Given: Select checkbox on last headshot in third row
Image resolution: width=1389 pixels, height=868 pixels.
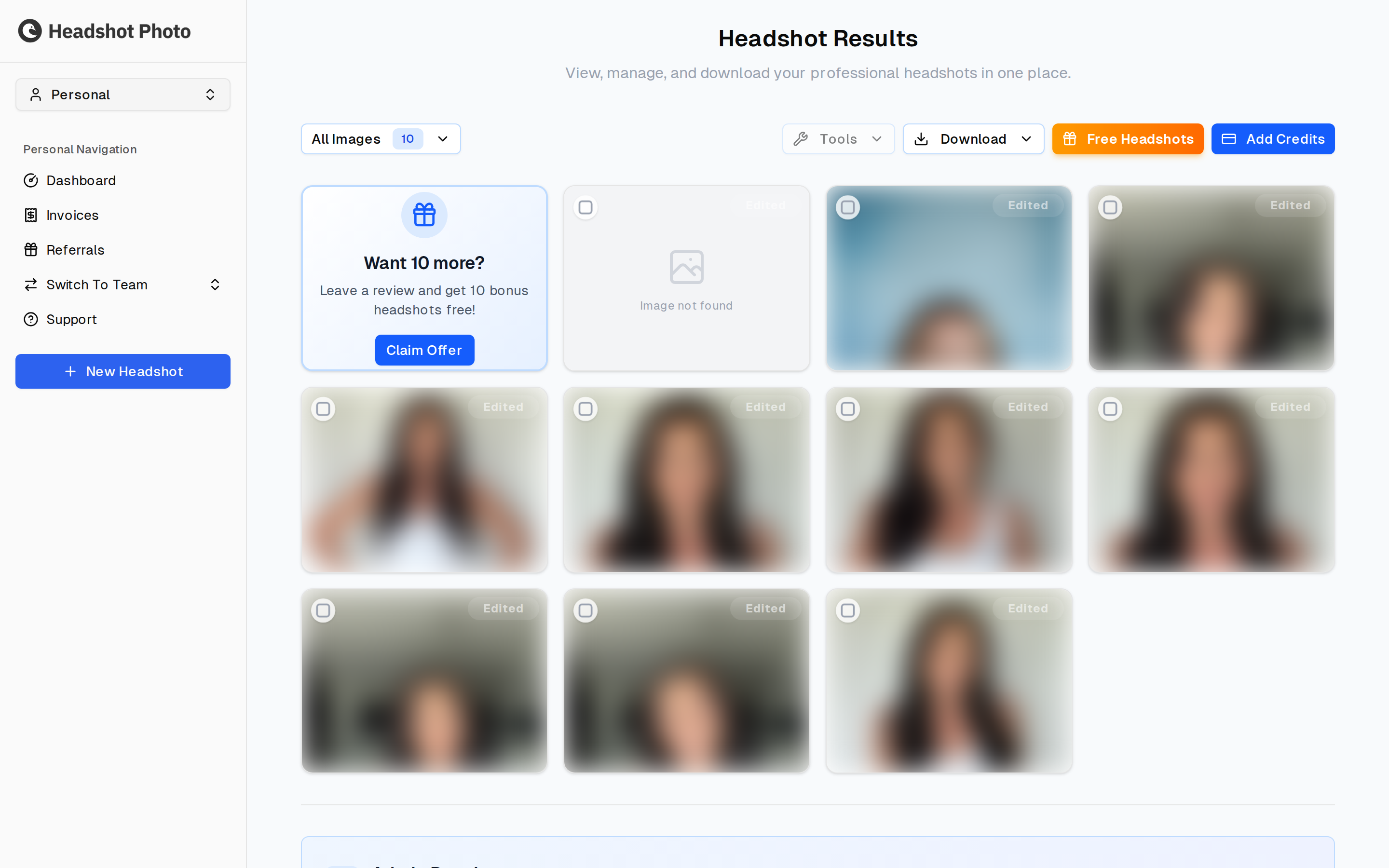Looking at the screenshot, I should pos(848,610).
